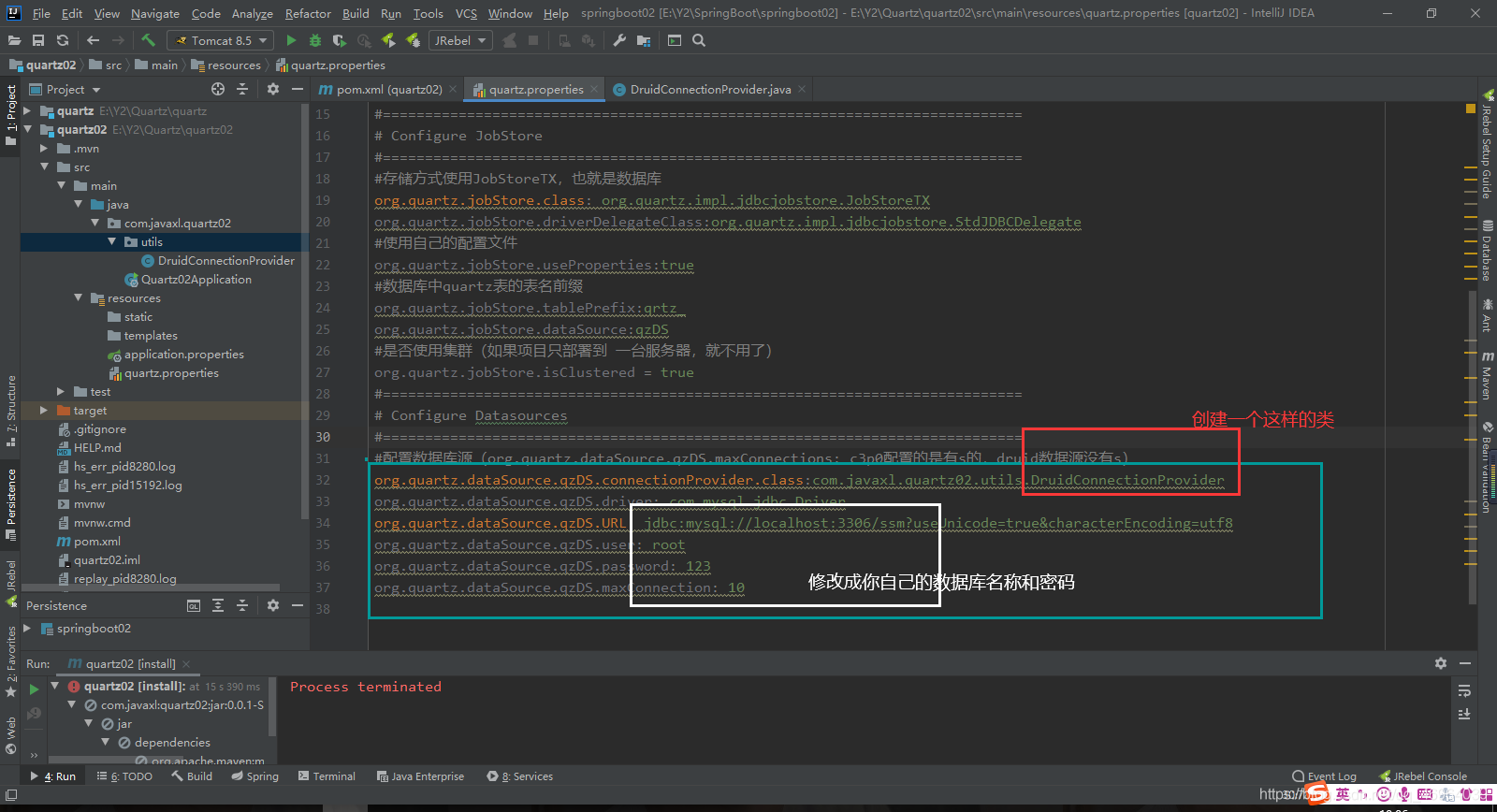This screenshot has width=1497, height=812.
Task: Open the Project view mode dropdown
Action: (96, 90)
